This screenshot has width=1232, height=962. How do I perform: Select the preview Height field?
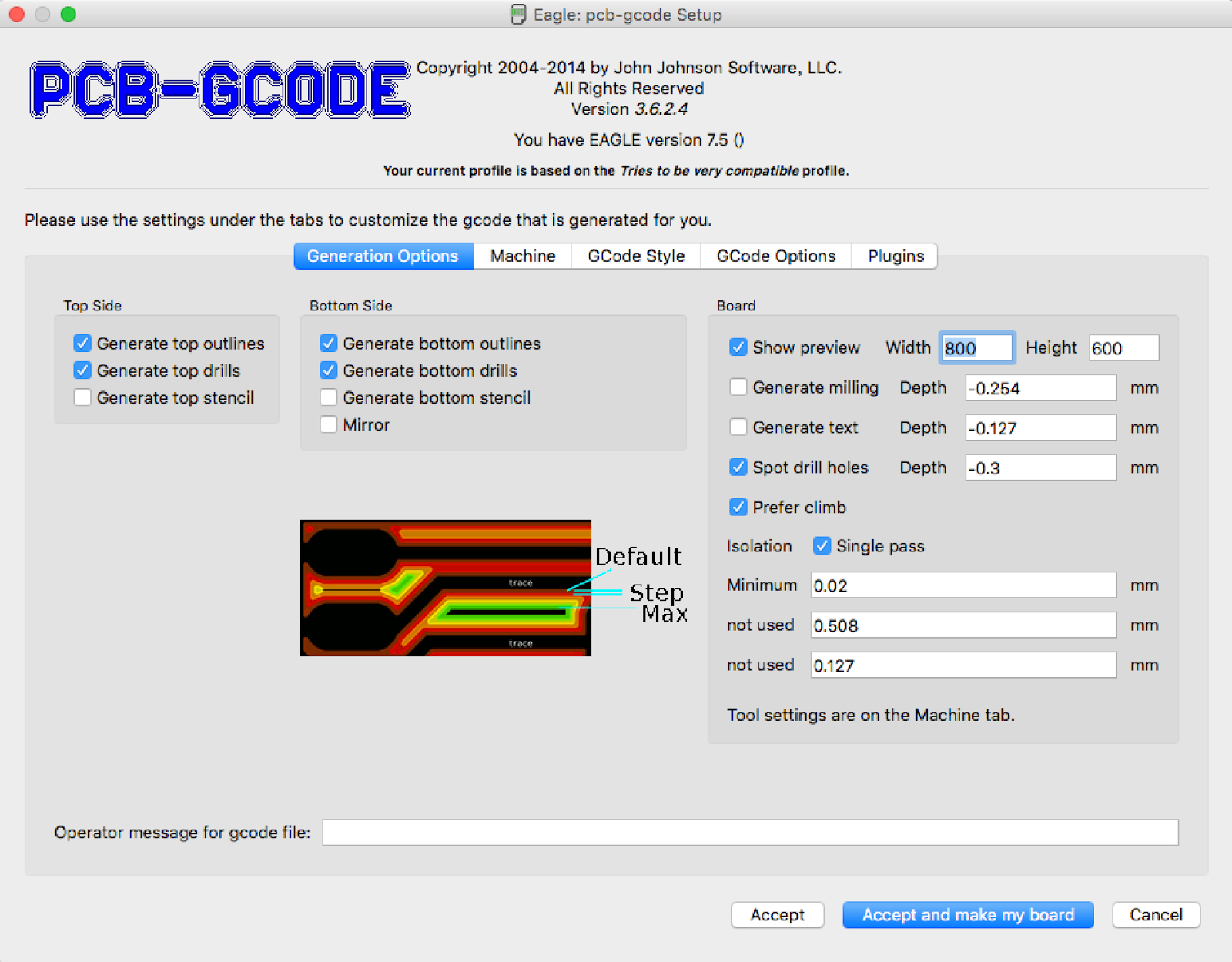point(1123,347)
